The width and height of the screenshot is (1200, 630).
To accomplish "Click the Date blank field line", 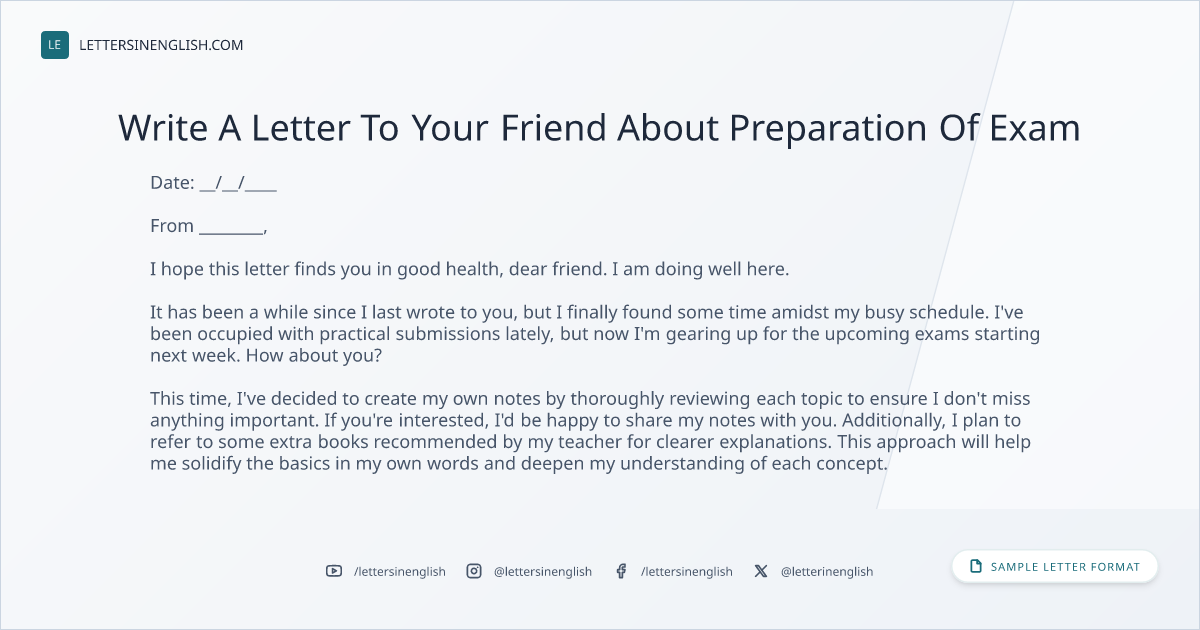I will pos(238,184).
